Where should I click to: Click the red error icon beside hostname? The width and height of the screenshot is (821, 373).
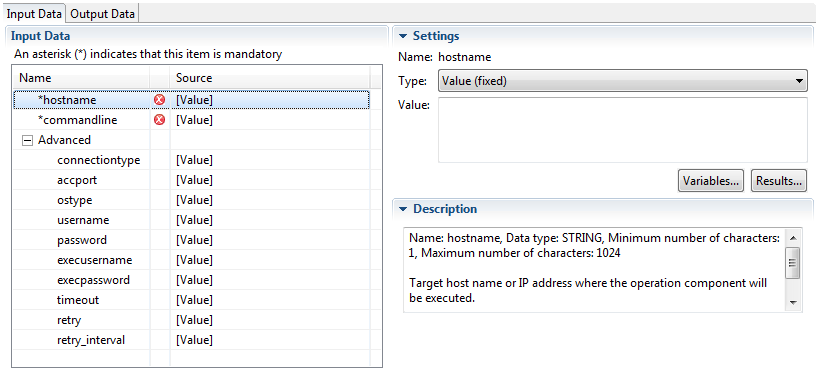(160, 100)
